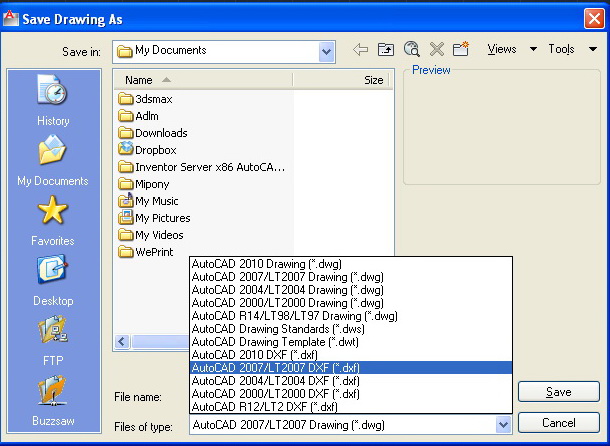Choose AutoCAD Drawing Template (*.dwt)
The width and height of the screenshot is (610, 446).
351,342
